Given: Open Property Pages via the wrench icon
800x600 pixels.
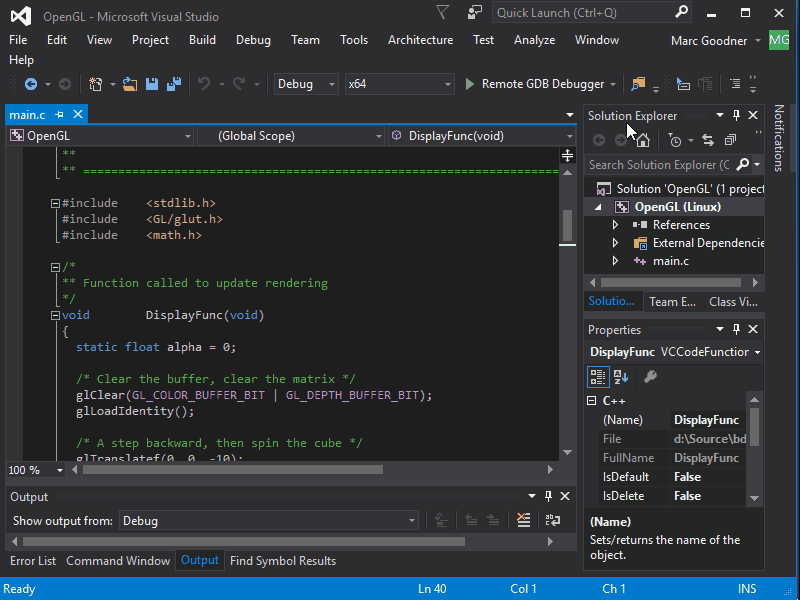Looking at the screenshot, I should tap(650, 377).
